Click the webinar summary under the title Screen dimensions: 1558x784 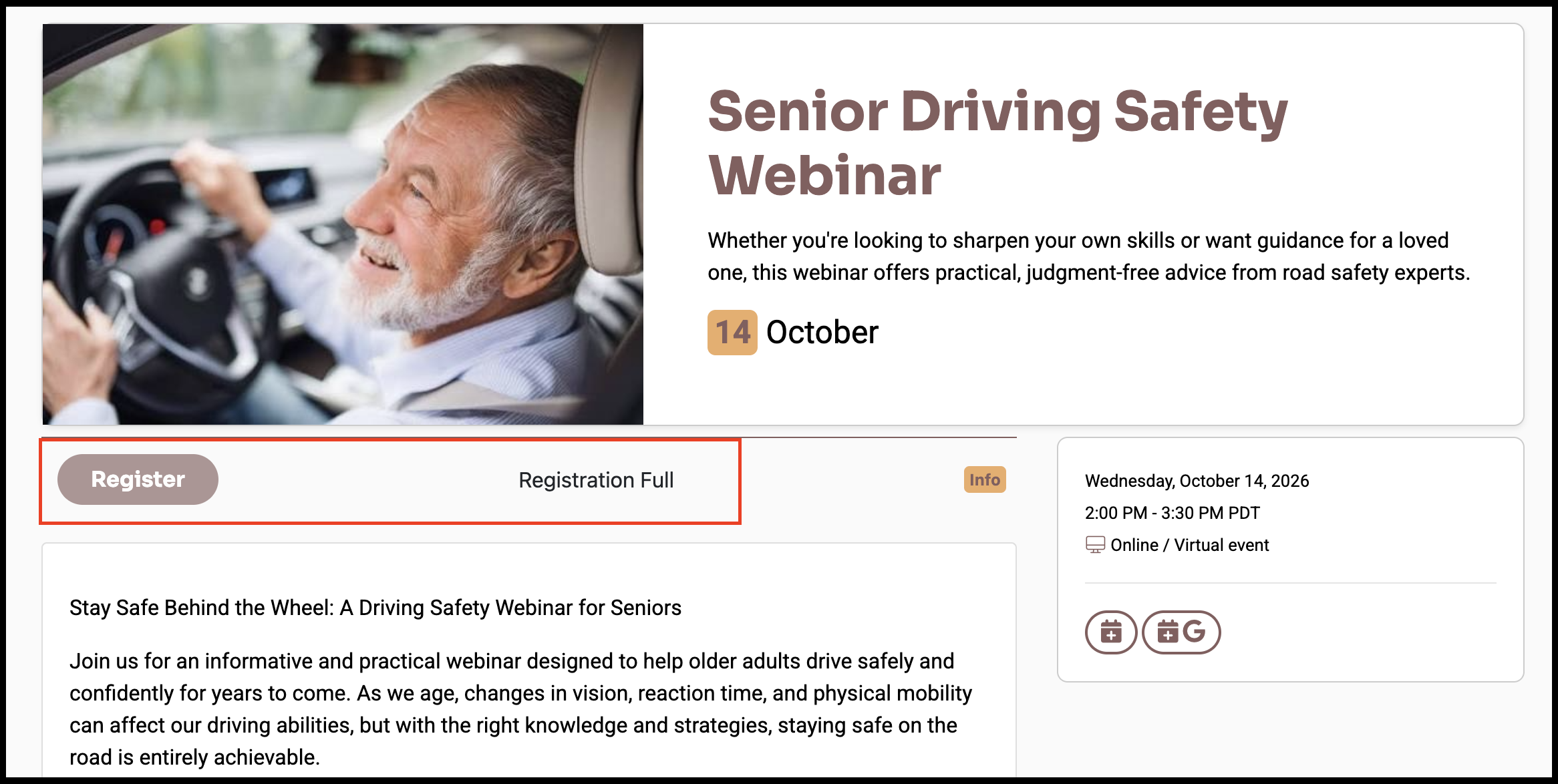coord(1089,256)
